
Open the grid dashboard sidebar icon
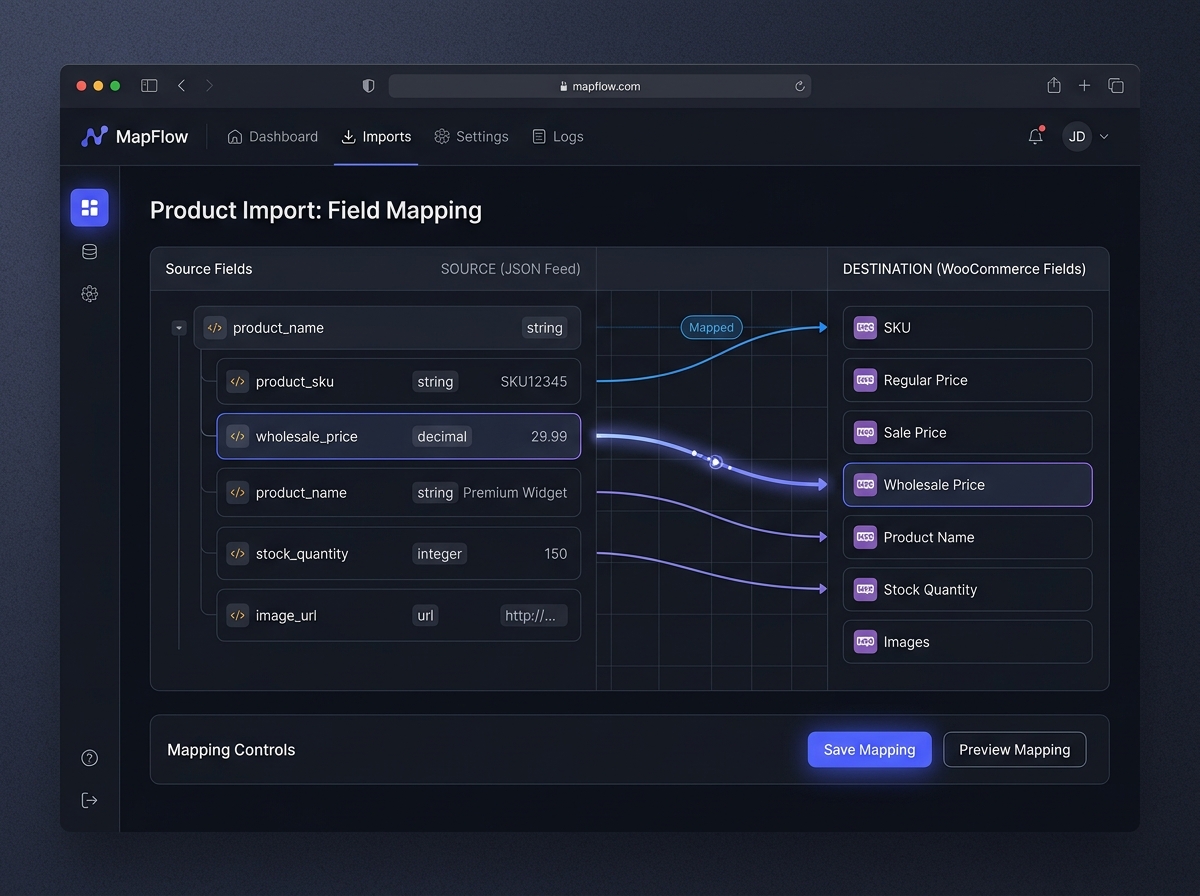pos(89,208)
